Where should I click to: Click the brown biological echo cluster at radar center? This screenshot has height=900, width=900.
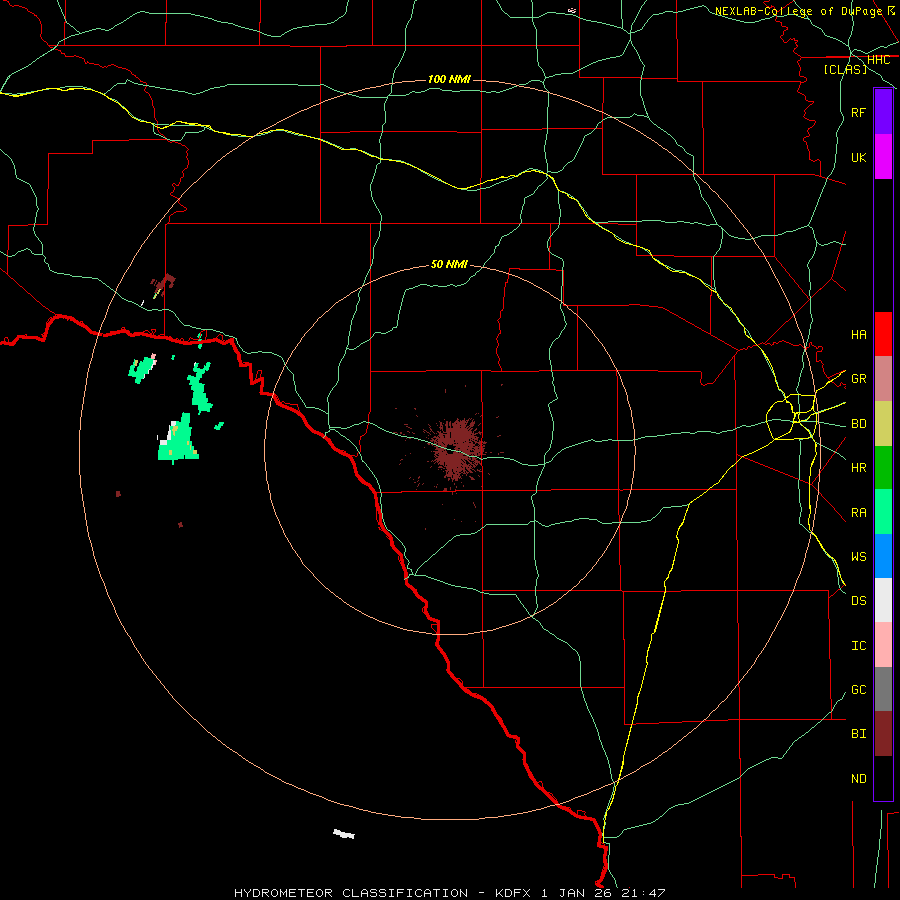pos(455,449)
